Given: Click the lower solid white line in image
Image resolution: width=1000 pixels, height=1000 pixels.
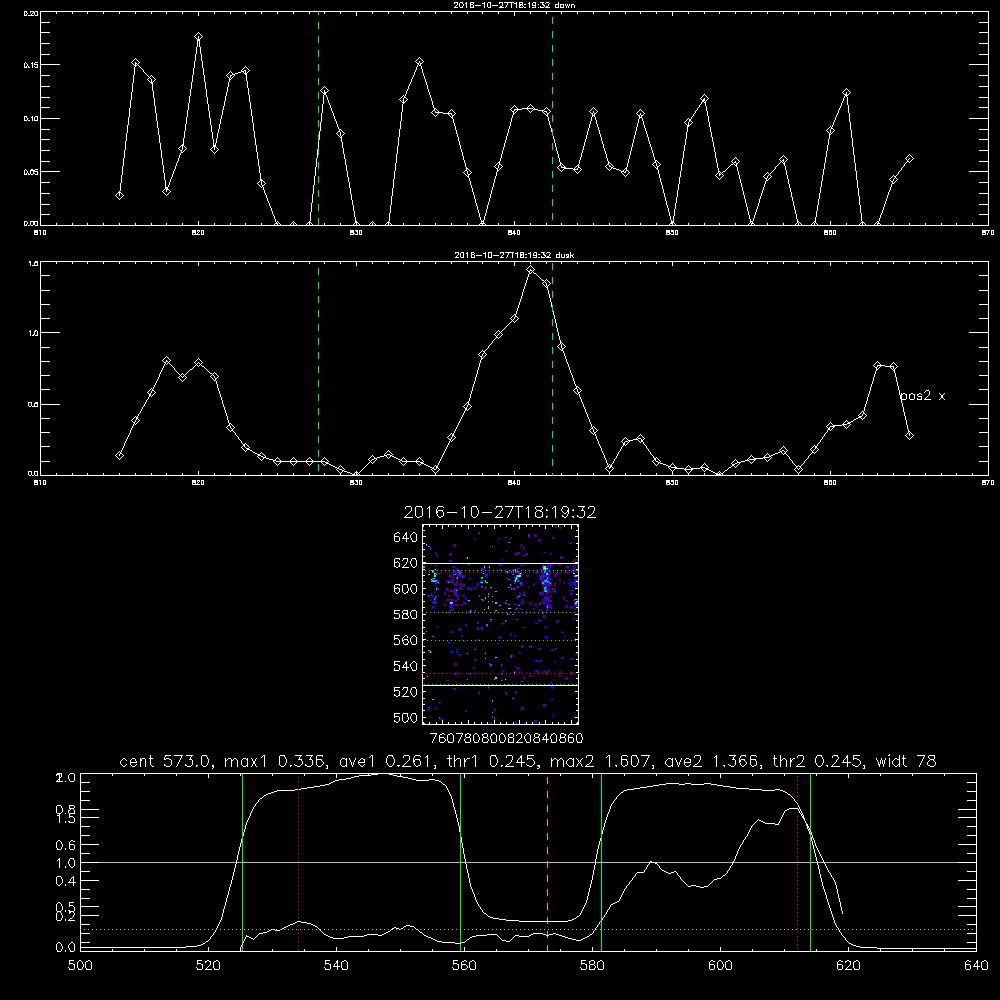Looking at the screenshot, I should click(x=501, y=685).
